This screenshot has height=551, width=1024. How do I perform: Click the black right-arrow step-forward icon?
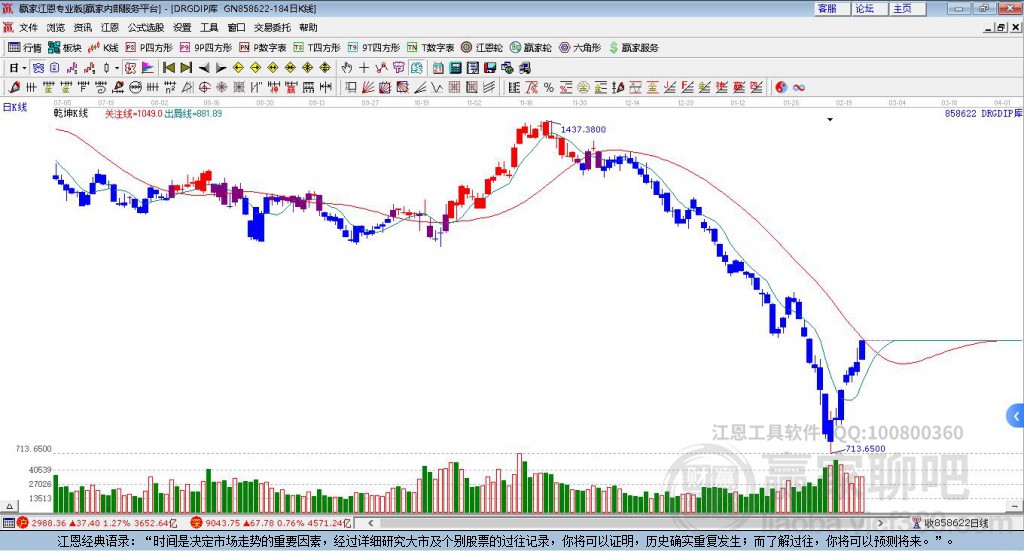pyautogui.click(x=221, y=68)
